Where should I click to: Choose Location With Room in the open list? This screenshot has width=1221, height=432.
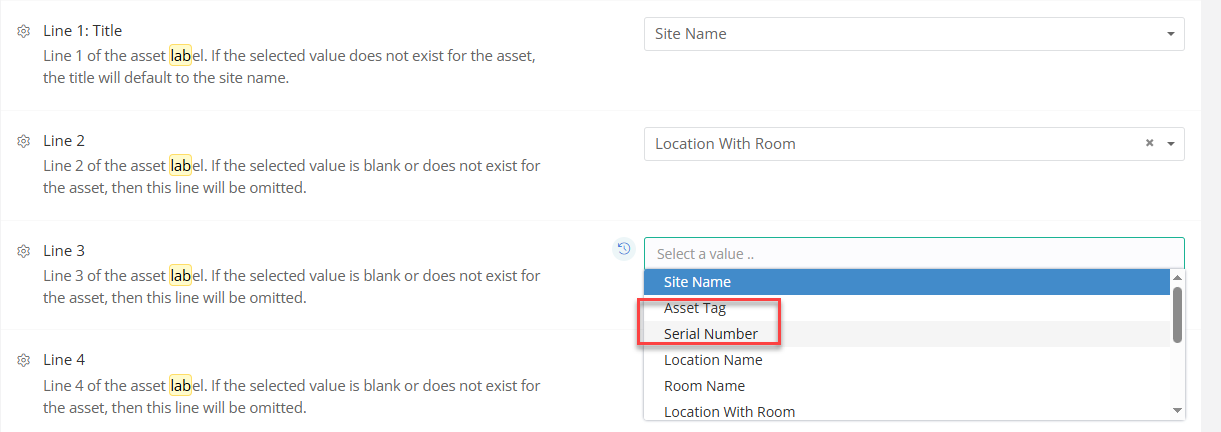[907, 411]
